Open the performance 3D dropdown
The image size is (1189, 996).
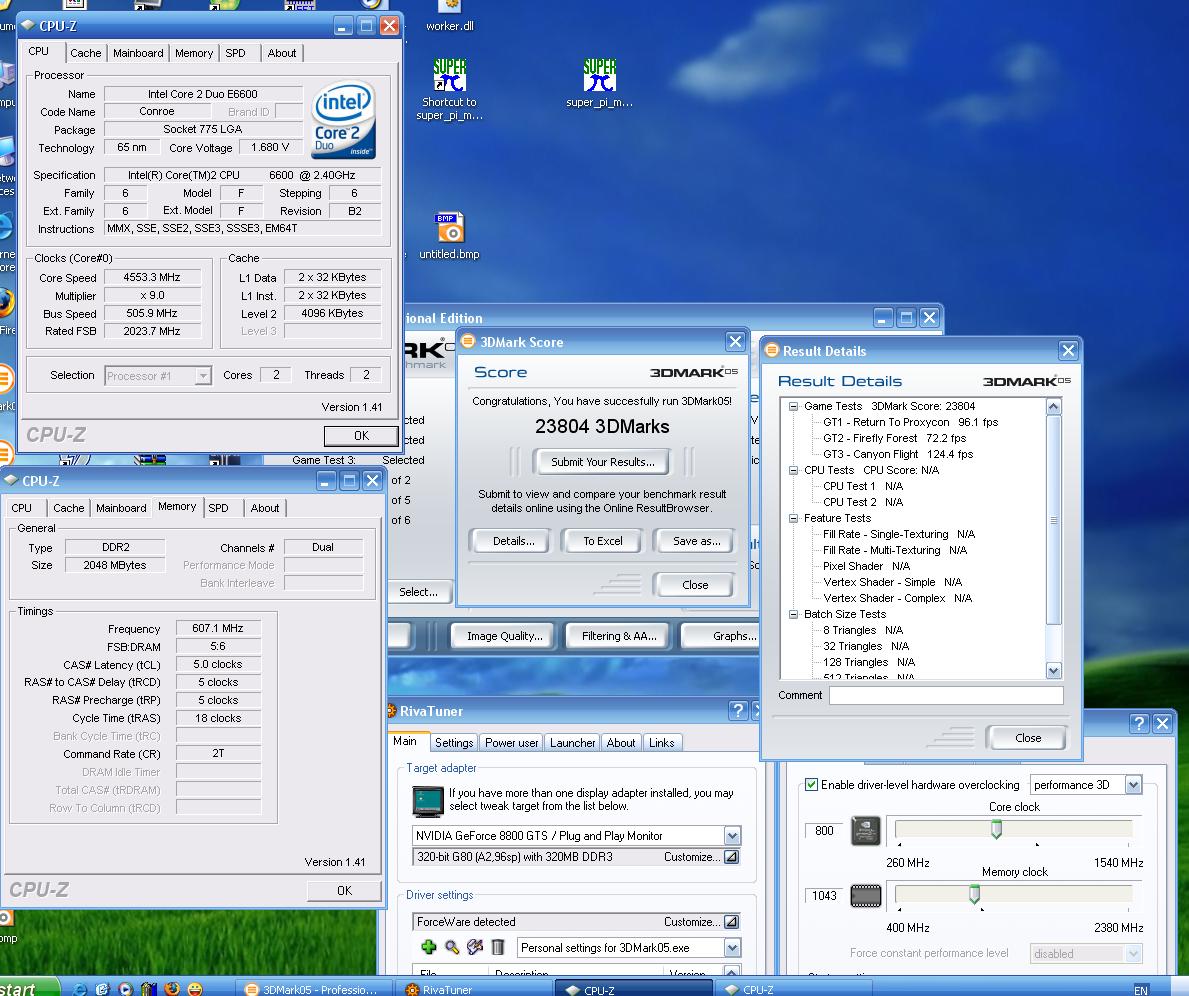(x=1133, y=785)
